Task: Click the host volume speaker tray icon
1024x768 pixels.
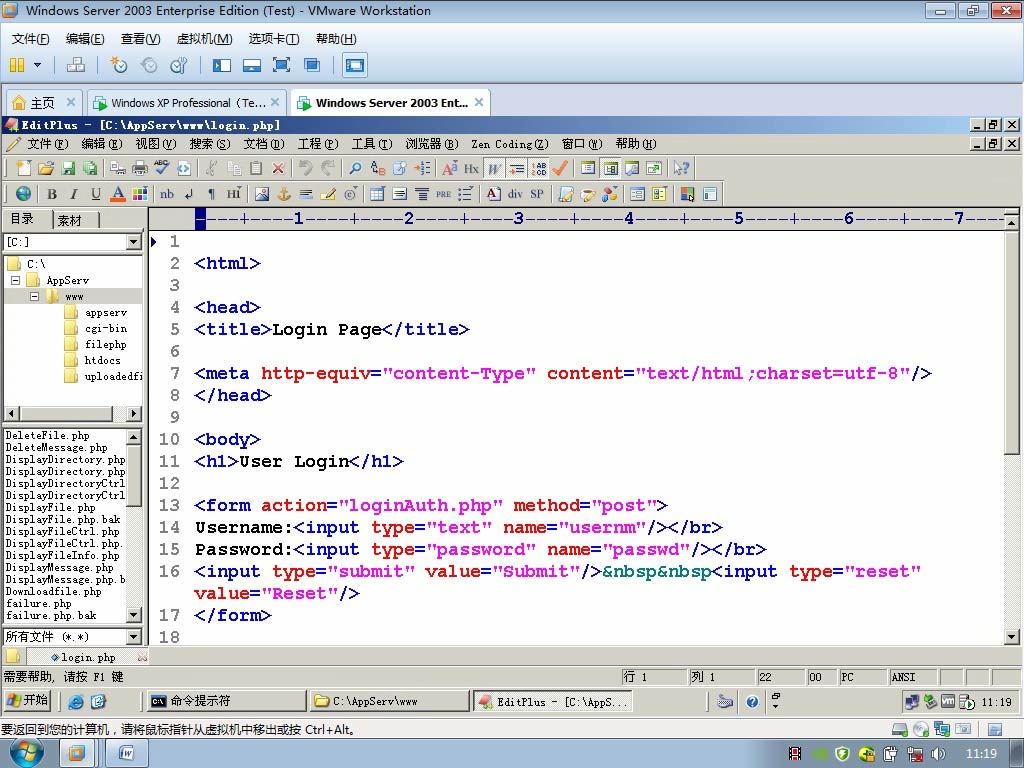Action: pyautogui.click(x=938, y=753)
